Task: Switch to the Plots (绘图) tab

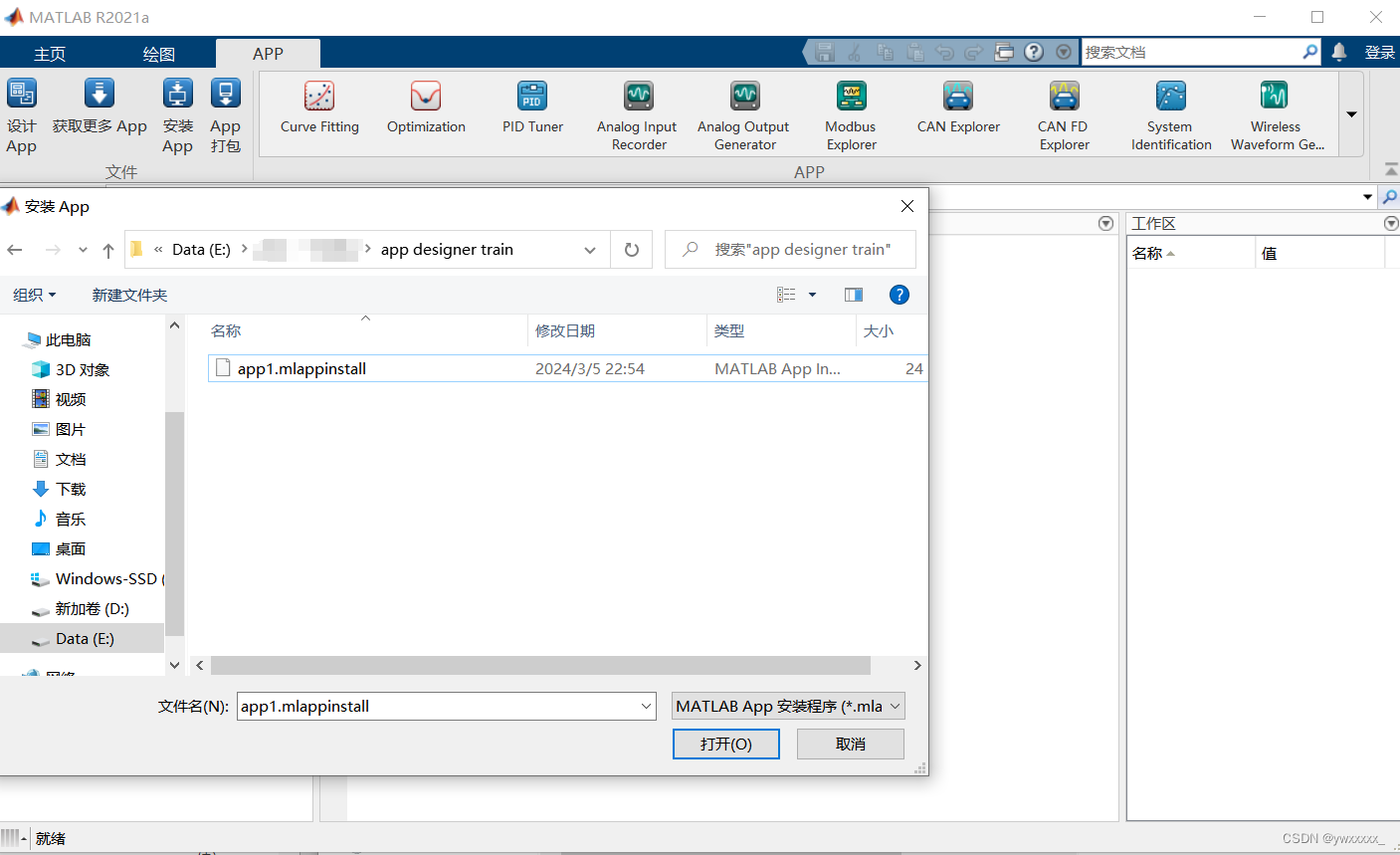Action: [159, 54]
